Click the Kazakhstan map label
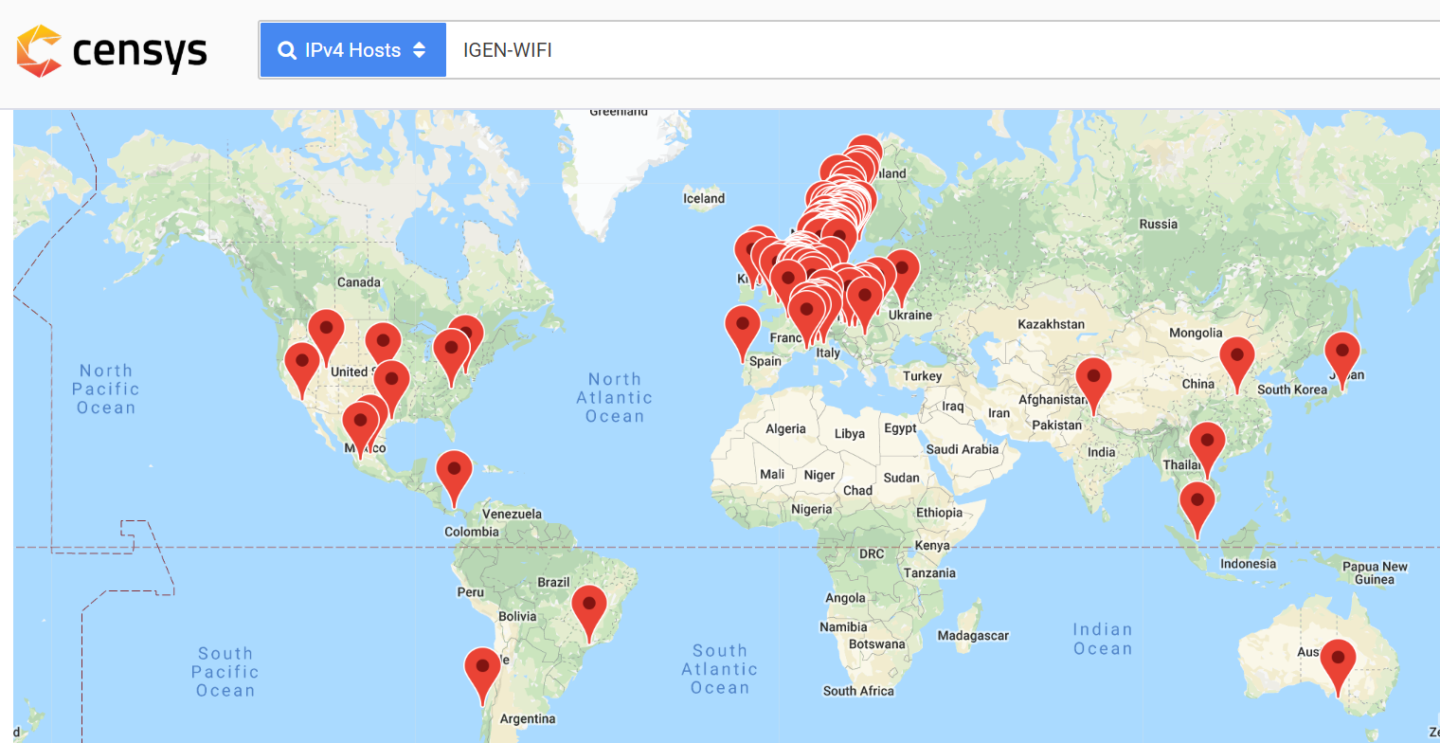The width and height of the screenshot is (1440, 743). click(1051, 324)
